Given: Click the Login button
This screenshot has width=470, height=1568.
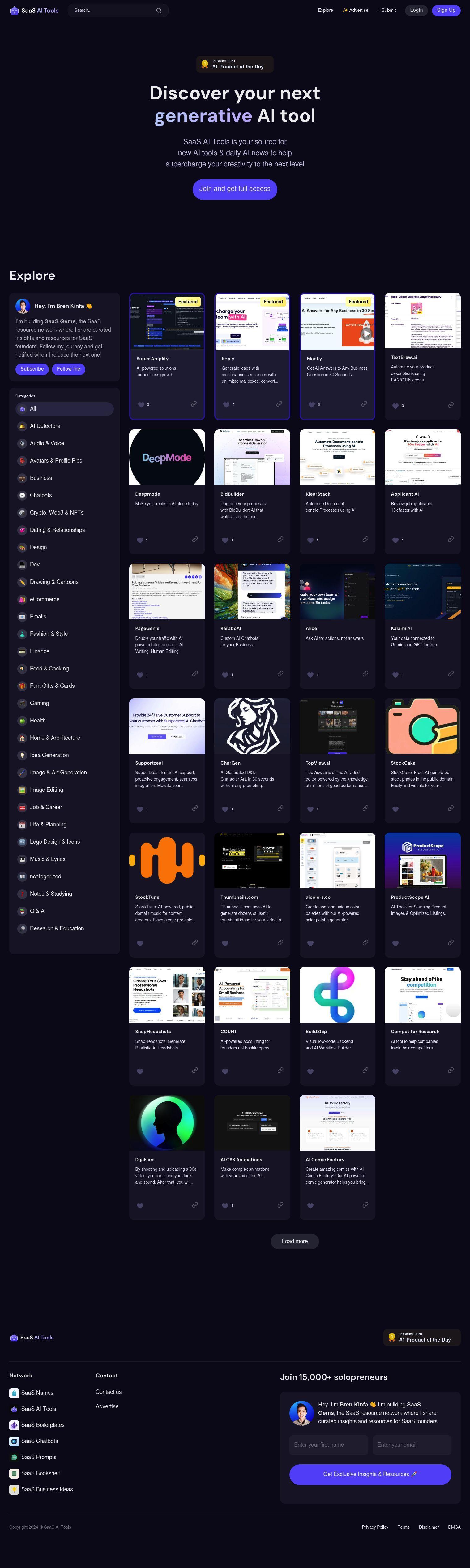Looking at the screenshot, I should pos(417,10).
